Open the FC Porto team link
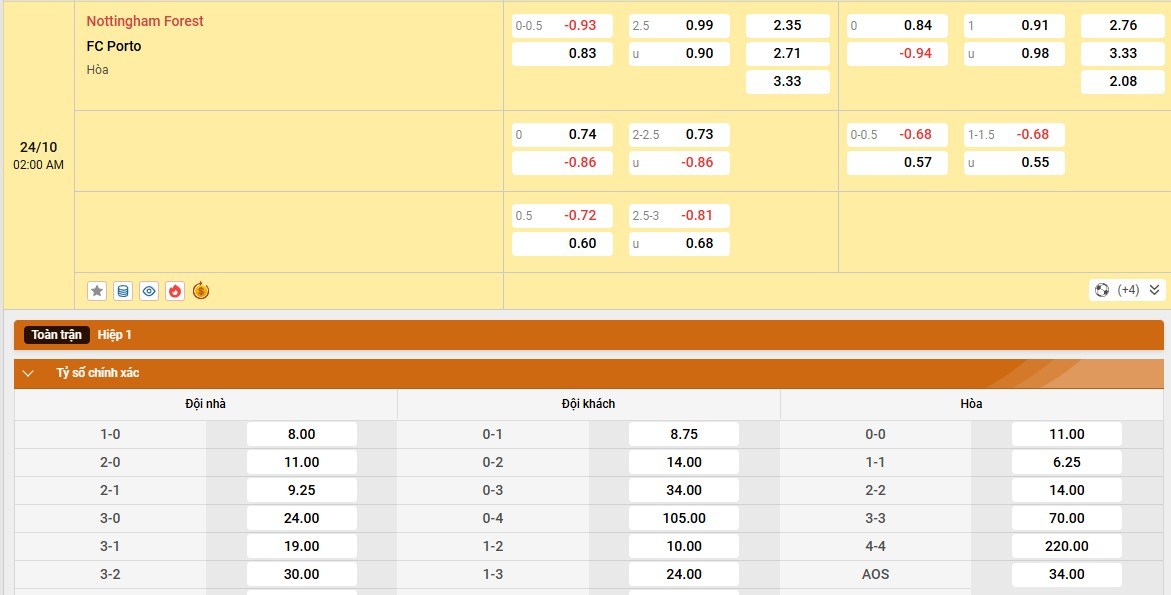 click(114, 46)
